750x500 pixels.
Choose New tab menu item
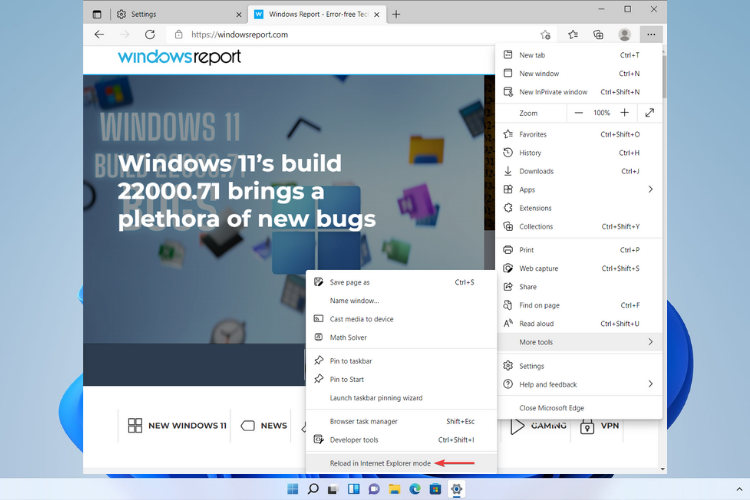[579, 55]
